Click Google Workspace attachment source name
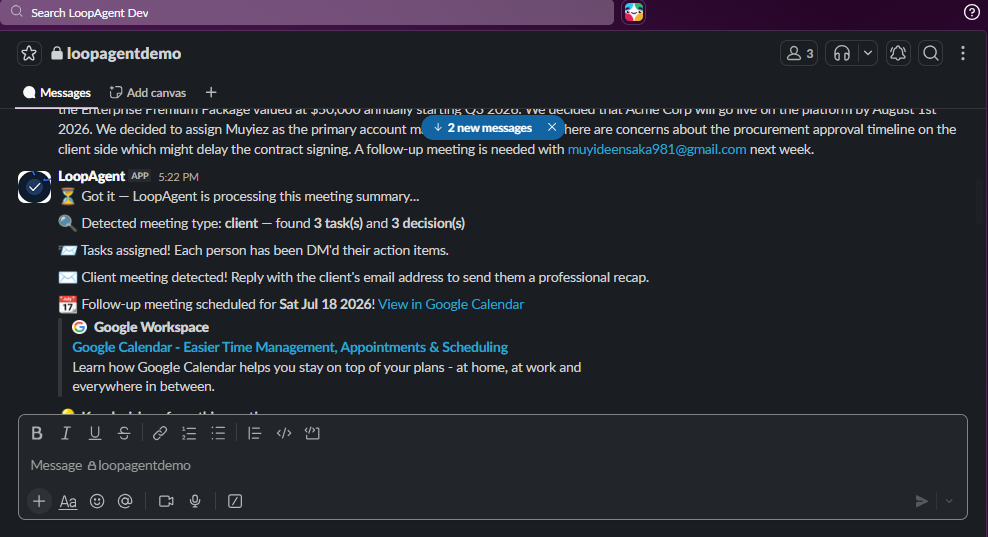Viewport: 988px width, 537px height. point(151,327)
